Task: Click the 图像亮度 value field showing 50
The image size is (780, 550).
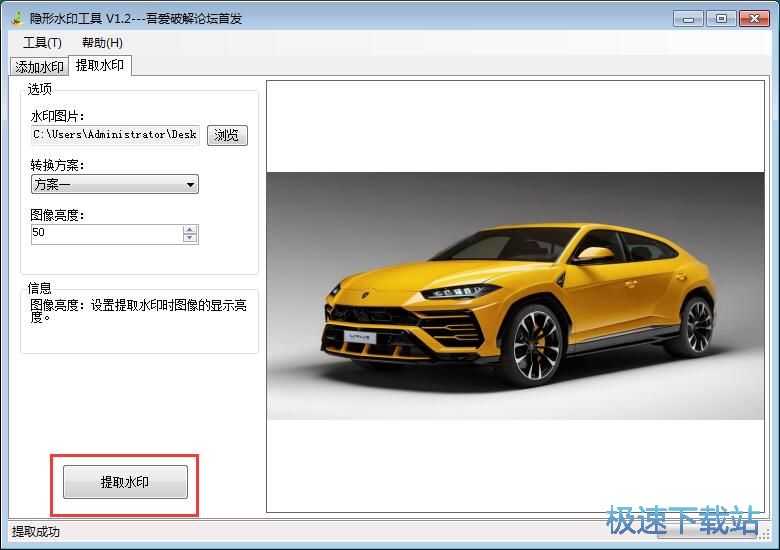Action: point(106,233)
